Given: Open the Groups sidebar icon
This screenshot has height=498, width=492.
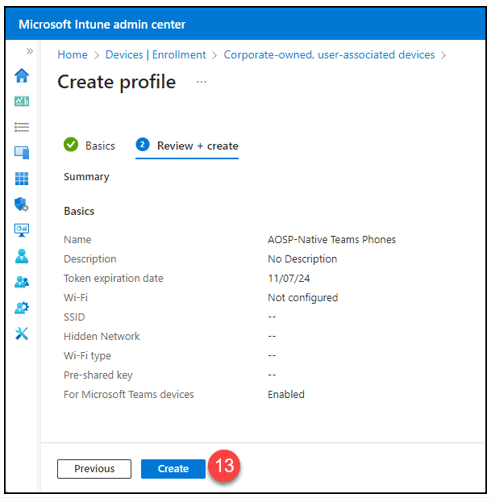Looking at the screenshot, I should (22, 282).
